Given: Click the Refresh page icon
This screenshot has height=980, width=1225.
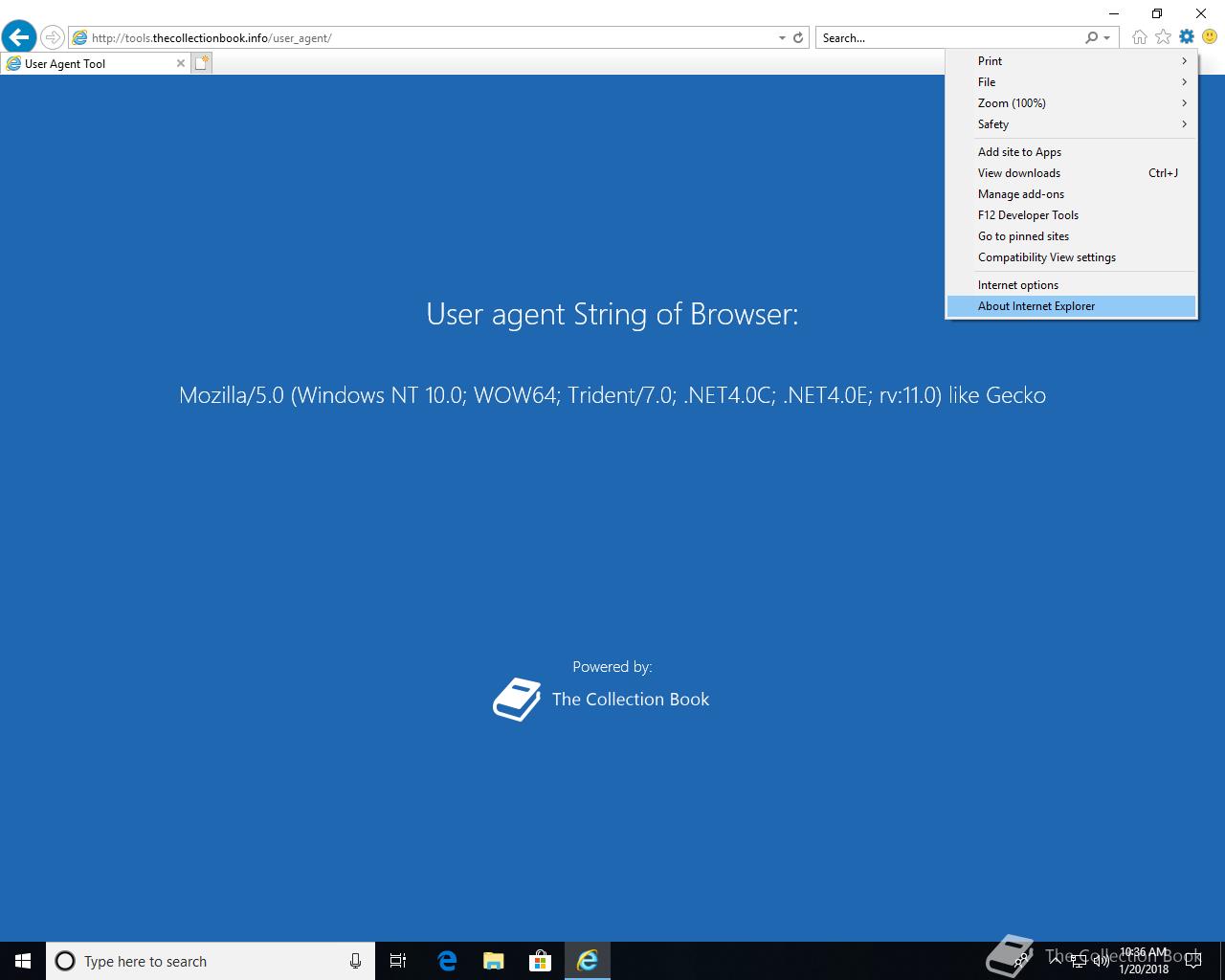Looking at the screenshot, I should click(798, 38).
